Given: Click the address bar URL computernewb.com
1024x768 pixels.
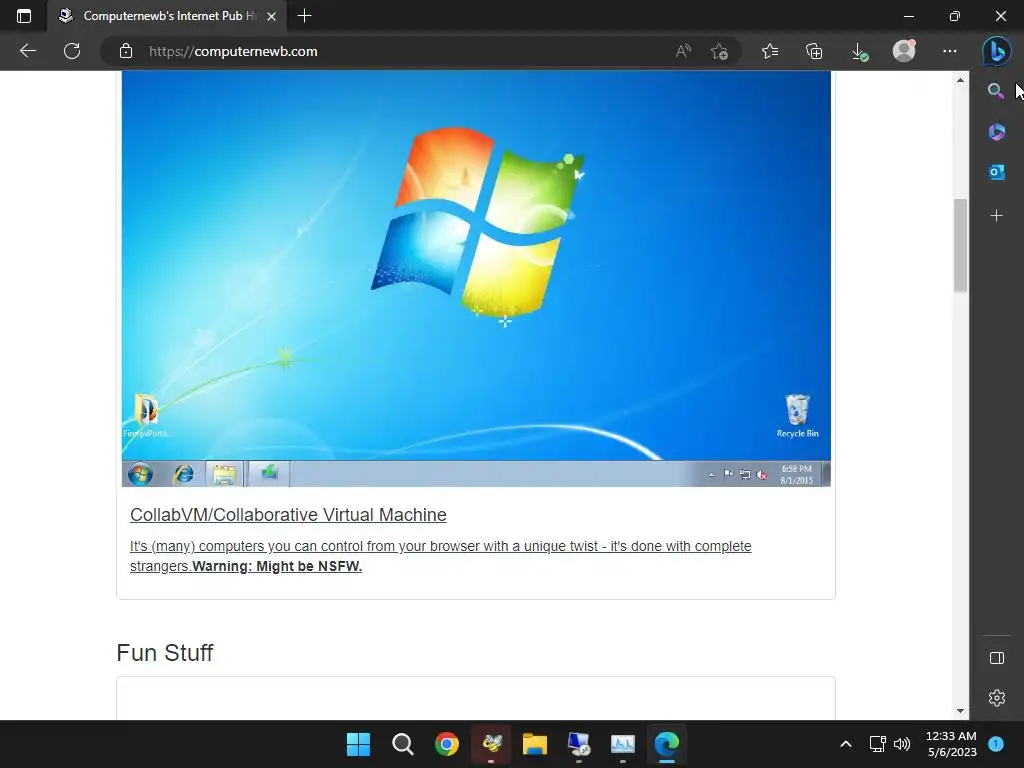Looking at the screenshot, I should 233,51.
